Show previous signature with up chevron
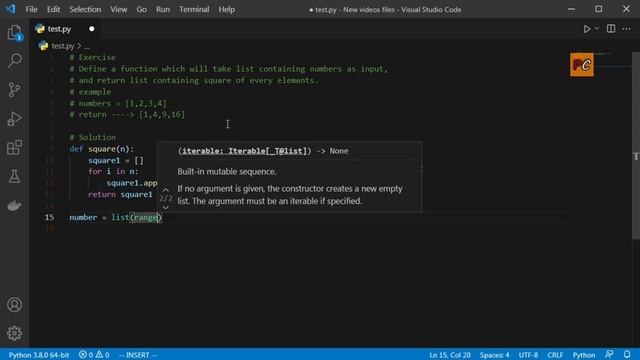This screenshot has height=360, width=640. pos(165,190)
